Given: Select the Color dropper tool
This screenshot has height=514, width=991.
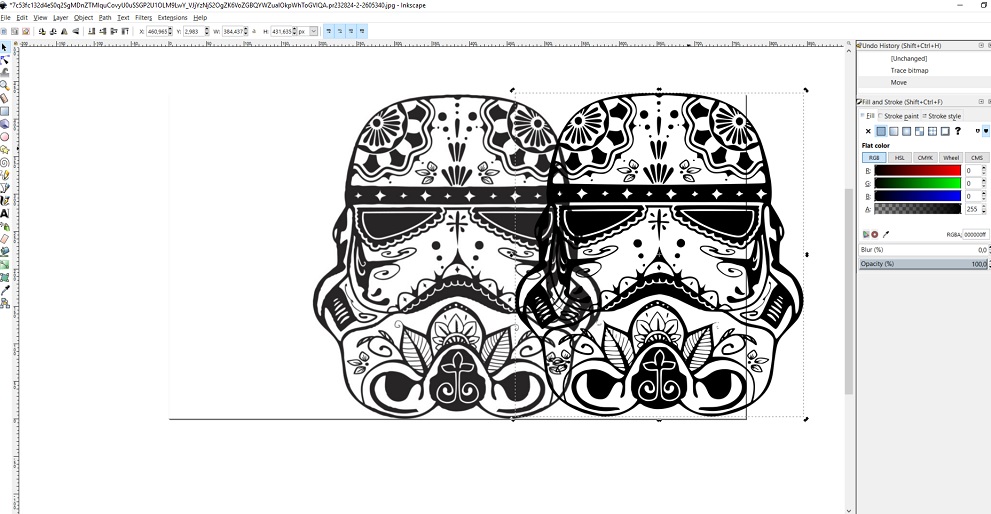Looking at the screenshot, I should (x=5, y=290).
